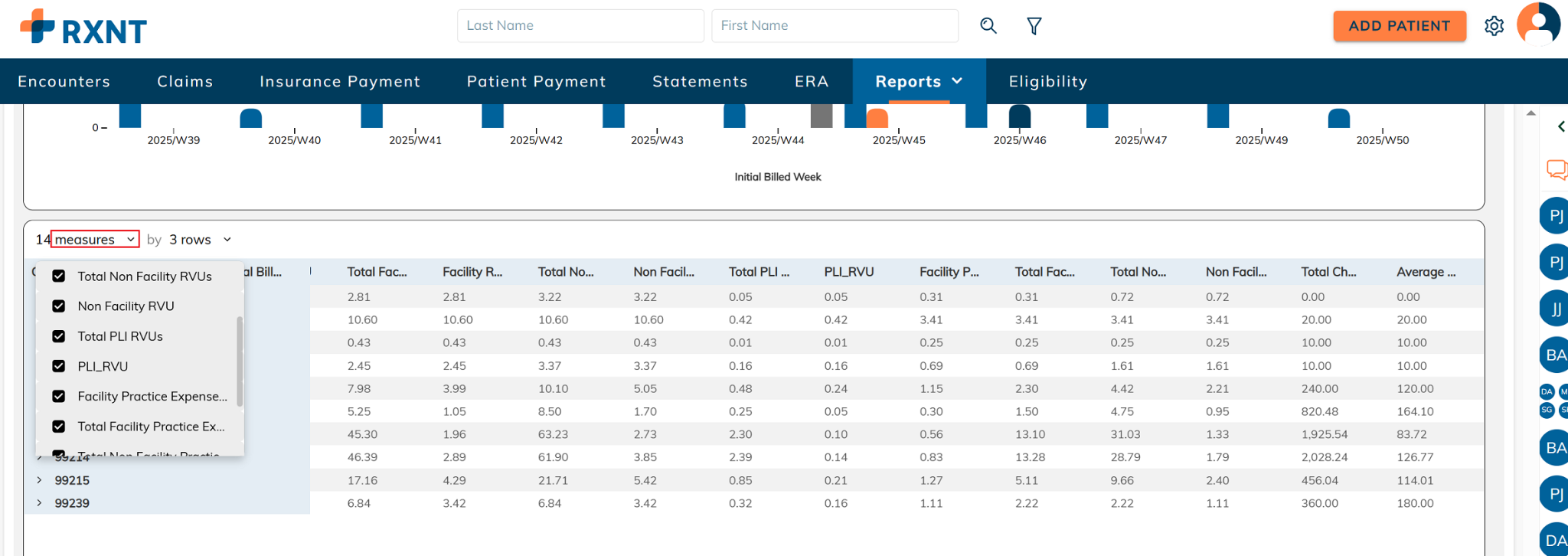The image size is (1568, 556).
Task: Select the JJ user avatar
Action: (1555, 309)
